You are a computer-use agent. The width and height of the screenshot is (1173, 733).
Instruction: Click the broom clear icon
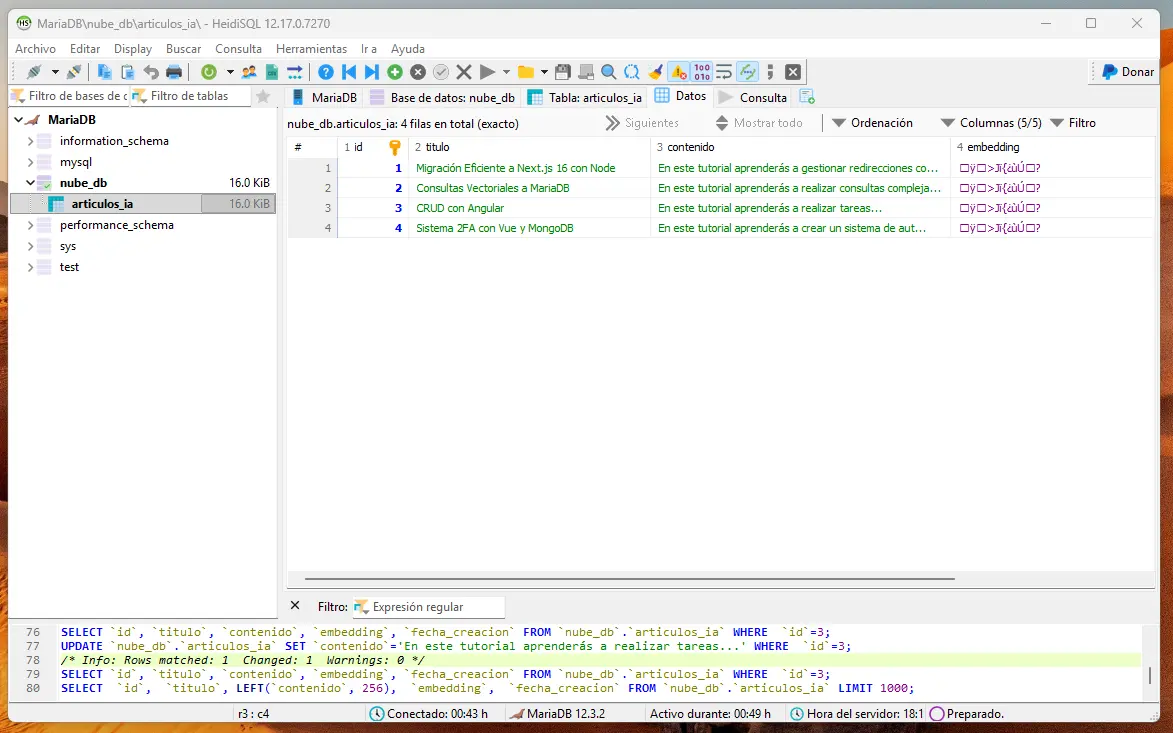(x=655, y=72)
